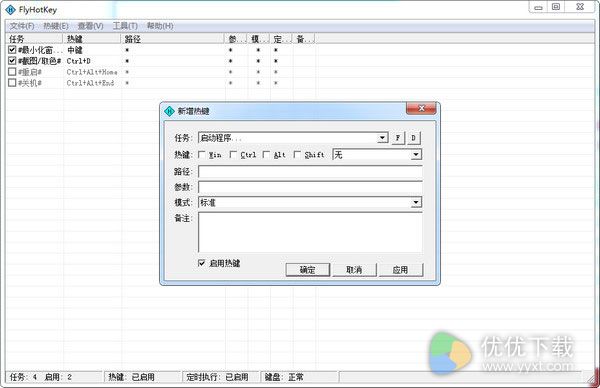Select the Ctrl+D hotkey cell

79,61
